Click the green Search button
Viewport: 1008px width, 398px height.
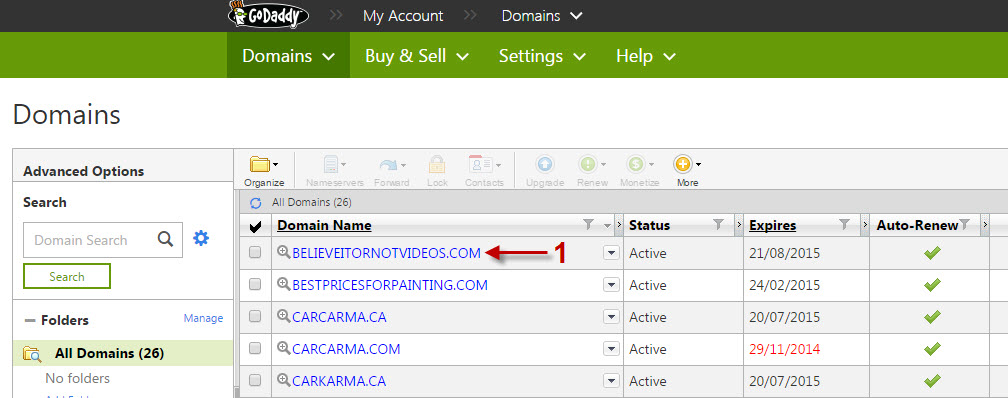pos(67,276)
